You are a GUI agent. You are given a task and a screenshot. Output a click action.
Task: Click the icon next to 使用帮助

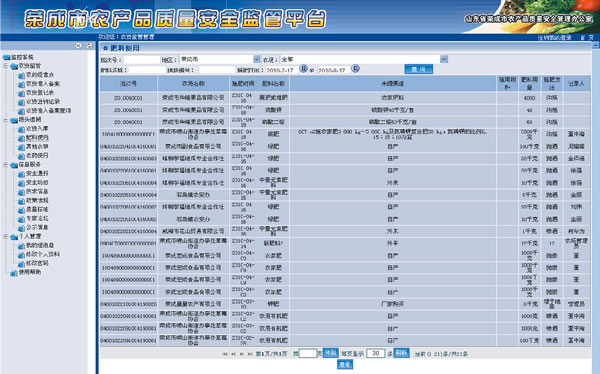(x=14, y=273)
